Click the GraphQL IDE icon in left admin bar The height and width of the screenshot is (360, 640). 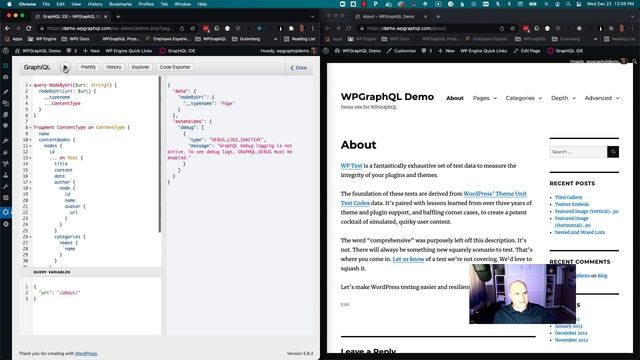click(x=163, y=51)
